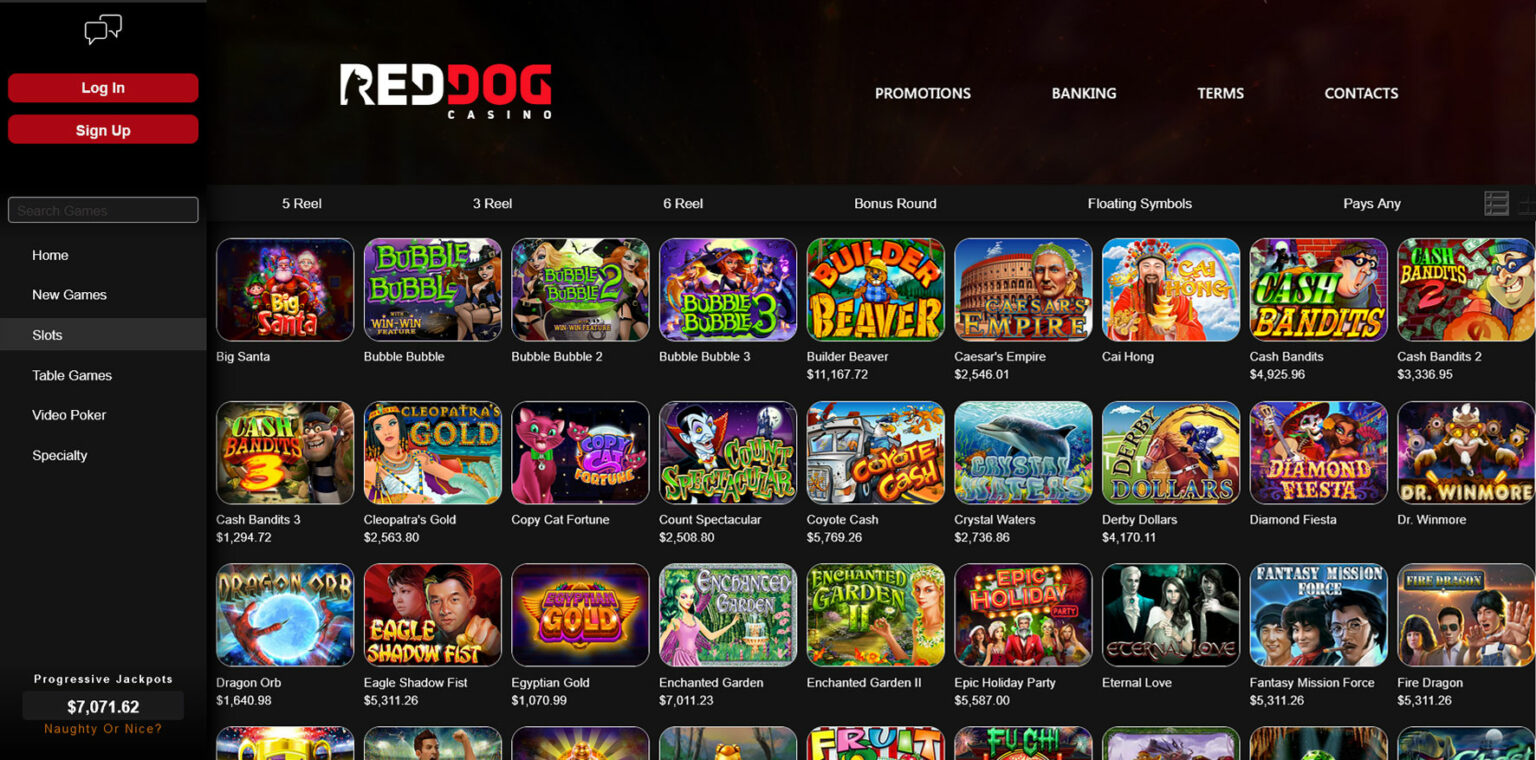The width and height of the screenshot is (1536, 760).
Task: Open the Promotions page
Action: pyautogui.click(x=923, y=93)
